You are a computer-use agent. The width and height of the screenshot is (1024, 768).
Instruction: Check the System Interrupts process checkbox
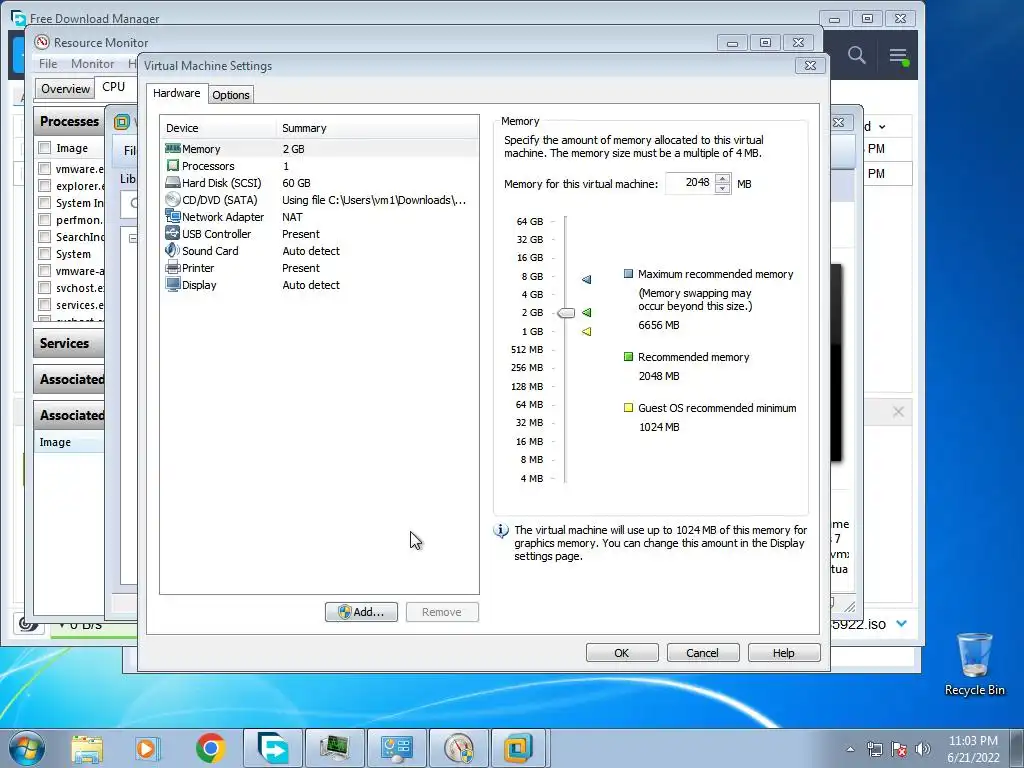point(44,202)
